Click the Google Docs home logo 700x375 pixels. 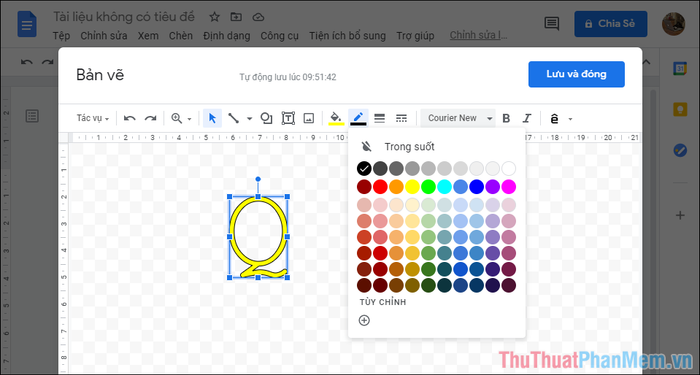[27, 24]
